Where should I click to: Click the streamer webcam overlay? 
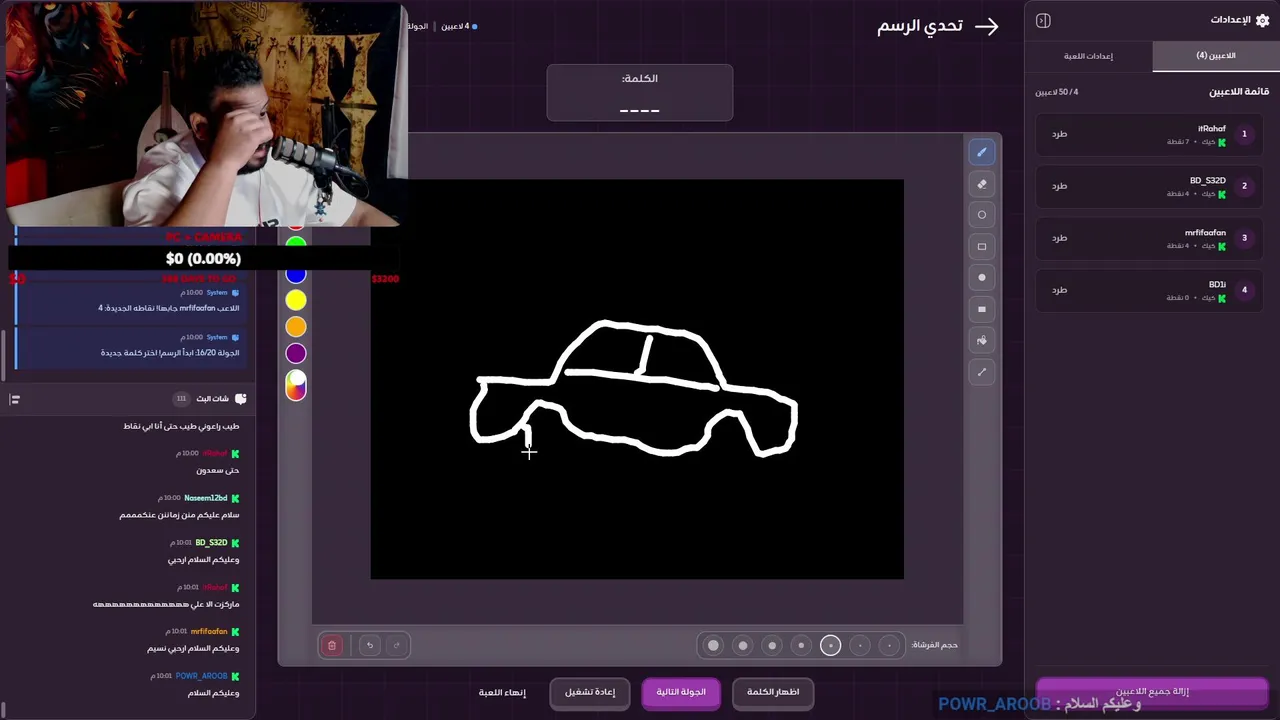[204, 113]
